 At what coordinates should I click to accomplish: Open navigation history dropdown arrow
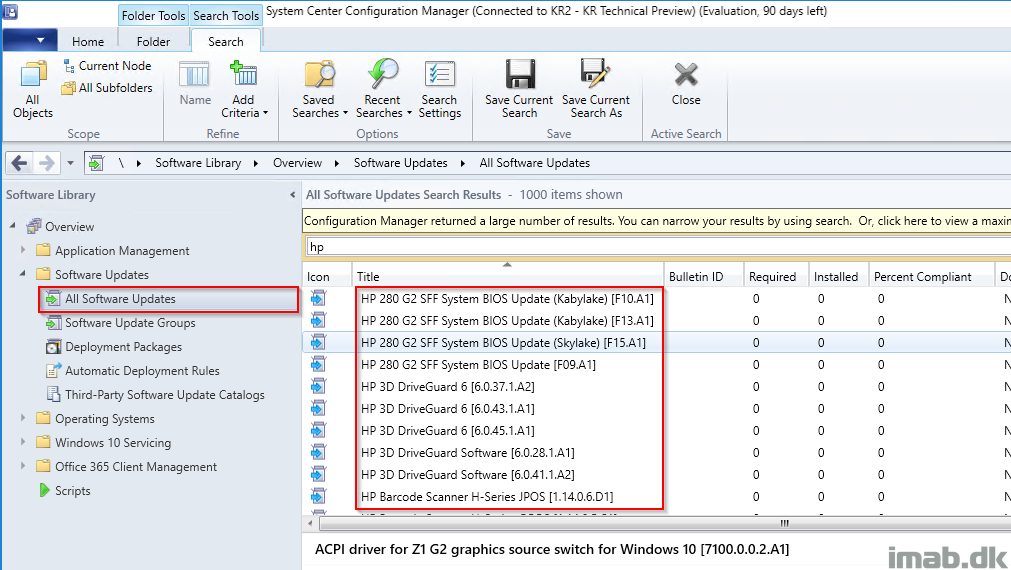[x=70, y=163]
